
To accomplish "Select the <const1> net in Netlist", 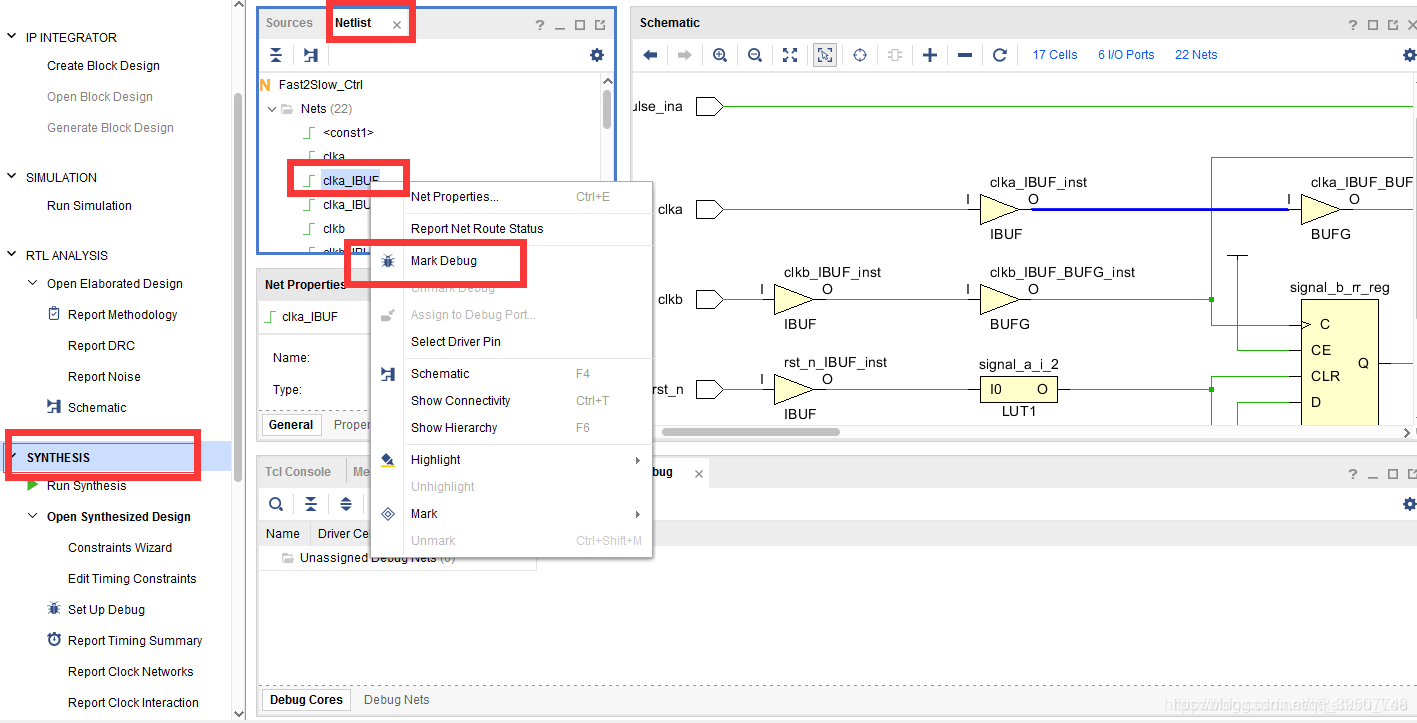I will pyautogui.click(x=348, y=133).
